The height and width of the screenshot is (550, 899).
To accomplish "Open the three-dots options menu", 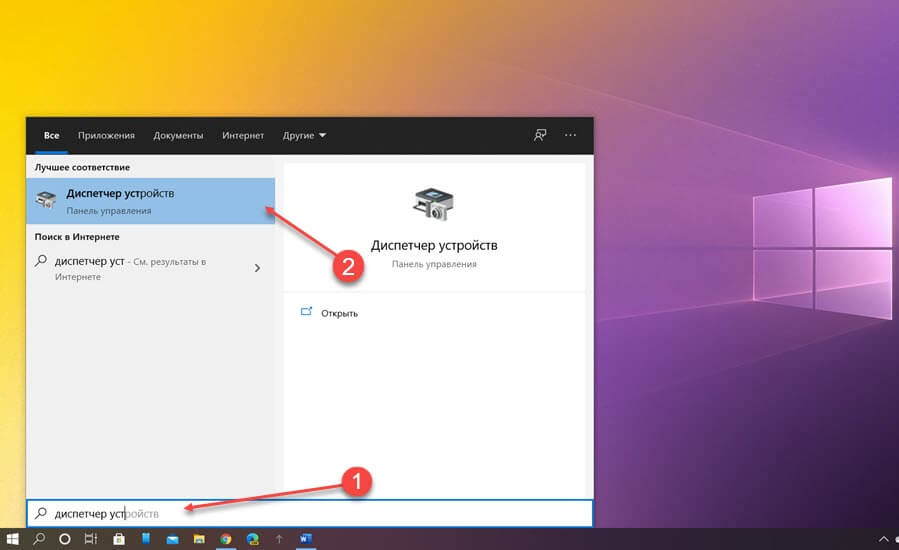I will click(570, 135).
